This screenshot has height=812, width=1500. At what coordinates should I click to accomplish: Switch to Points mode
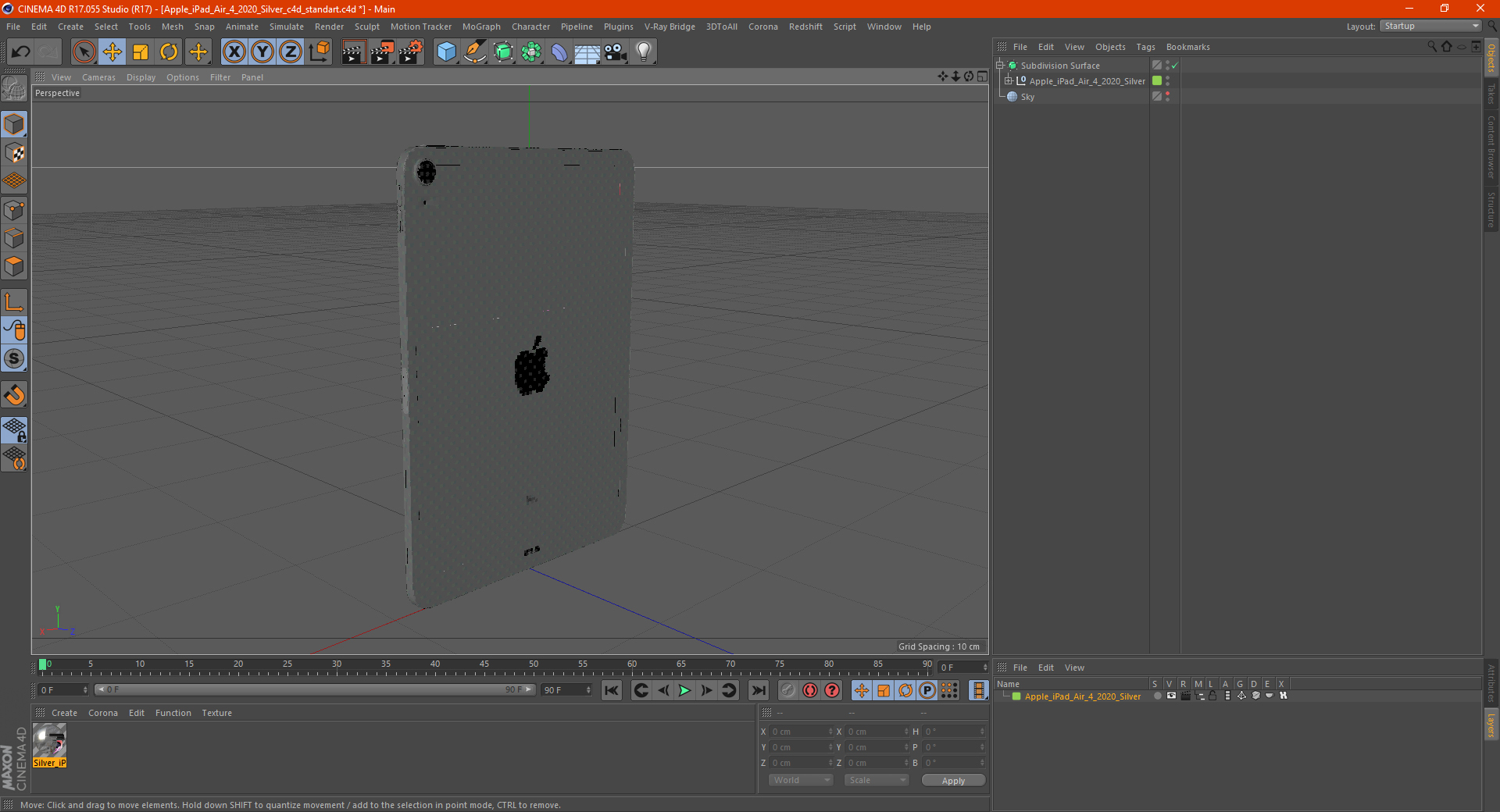pyautogui.click(x=14, y=209)
